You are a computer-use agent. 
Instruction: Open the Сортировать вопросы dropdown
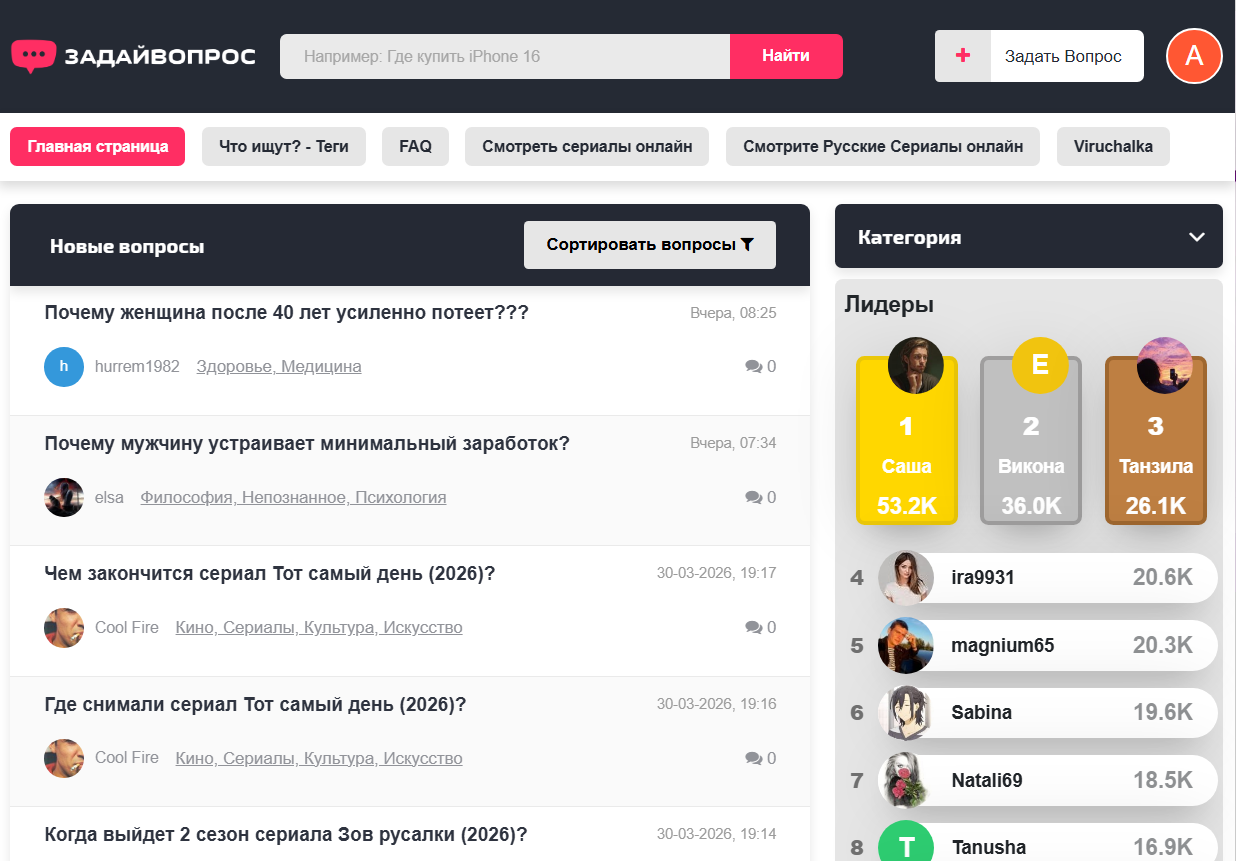tap(650, 245)
